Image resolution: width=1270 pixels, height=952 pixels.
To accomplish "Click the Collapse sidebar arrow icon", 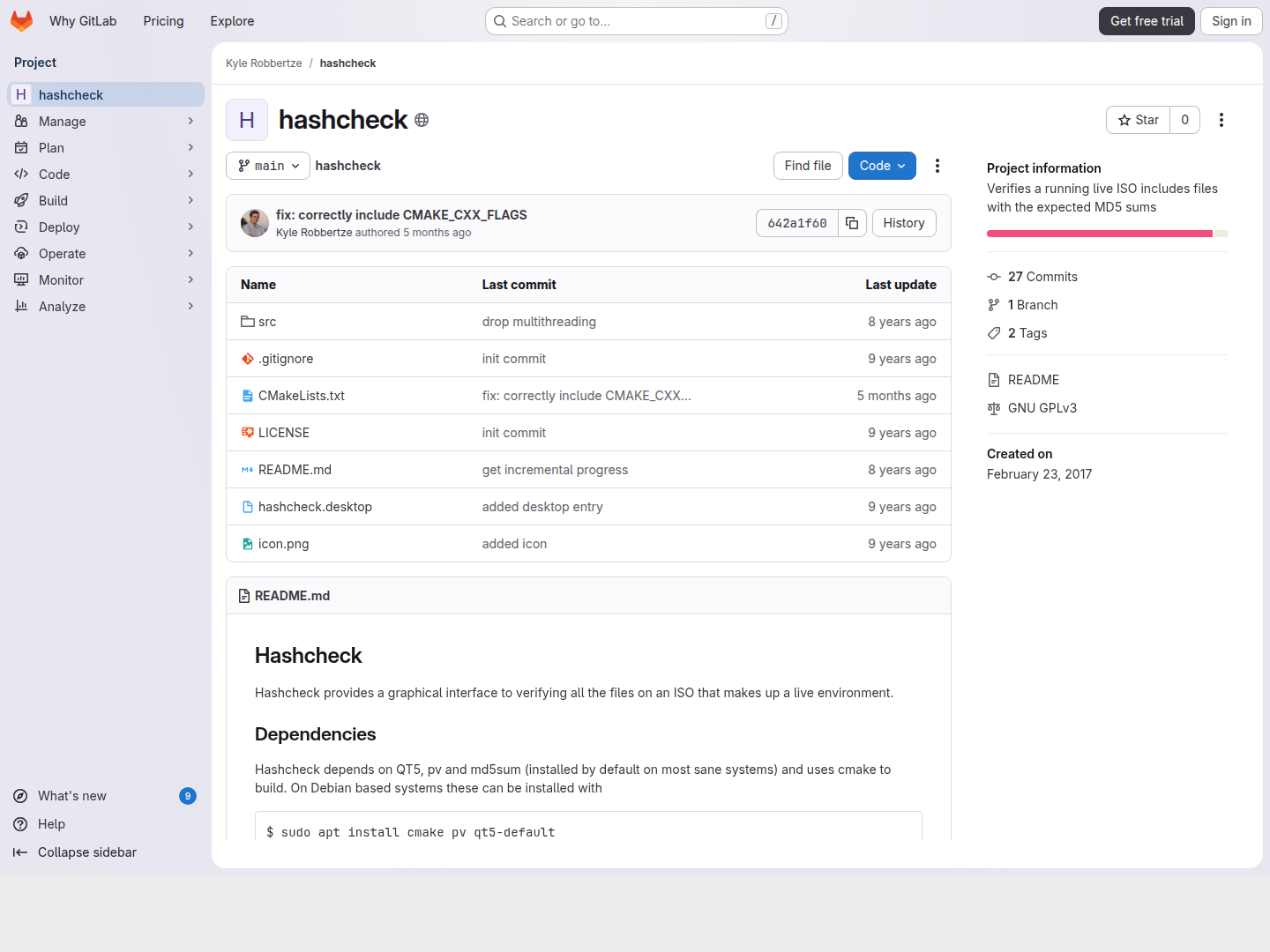I will point(20,852).
